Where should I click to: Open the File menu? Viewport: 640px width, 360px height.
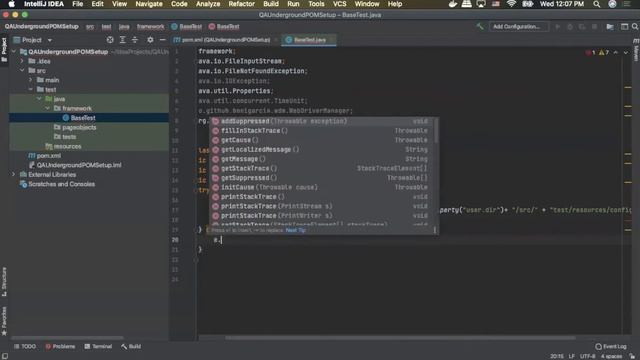pyautogui.click(x=78, y=4)
